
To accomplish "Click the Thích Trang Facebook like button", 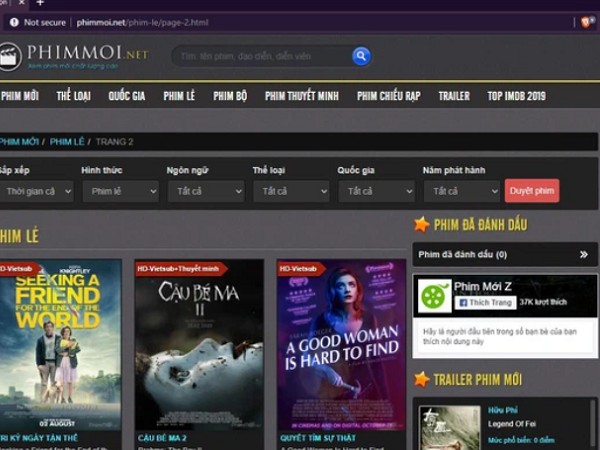I will pos(485,303).
